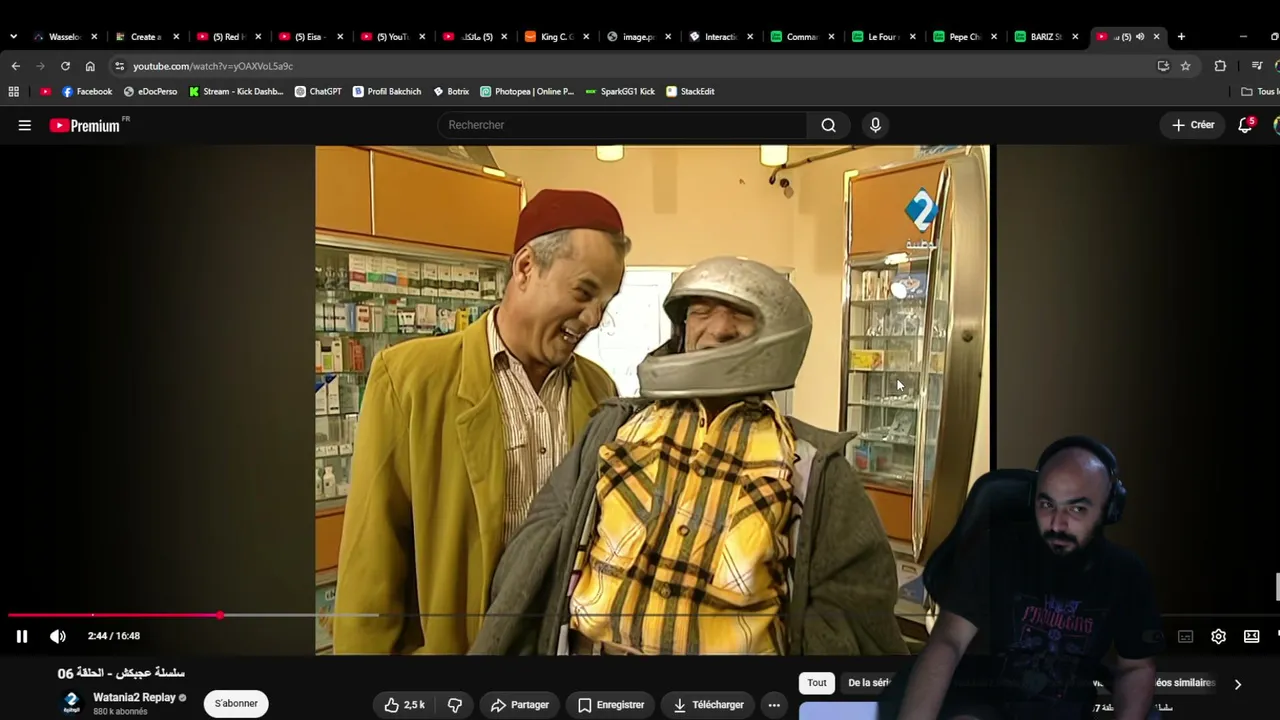
Task: Switch to the King C. browser tab
Action: 556,37
